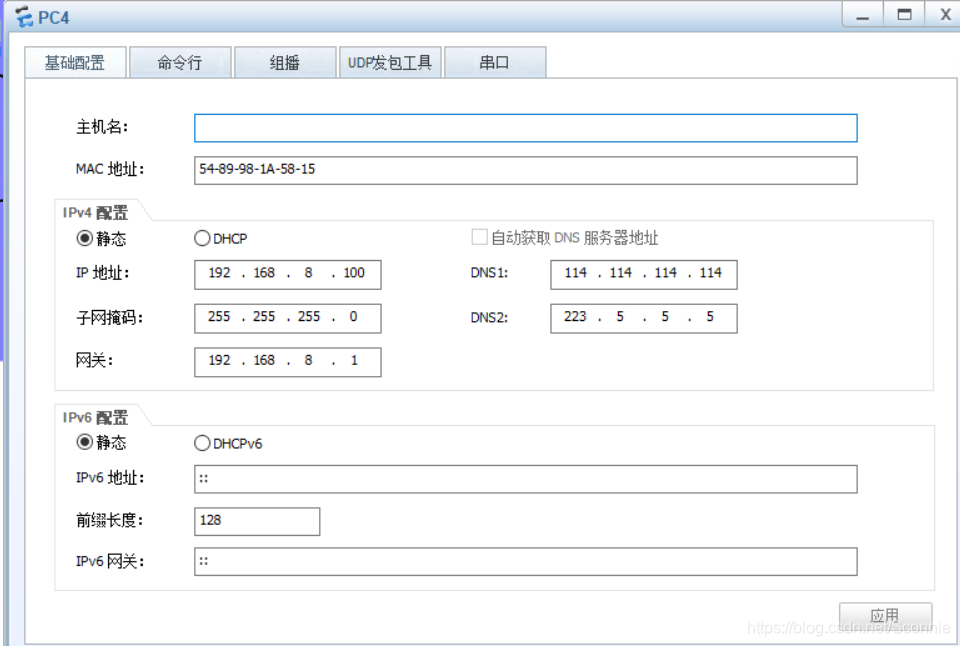Click the IPv6 配置 group label
The height and width of the screenshot is (646, 960).
click(x=96, y=418)
